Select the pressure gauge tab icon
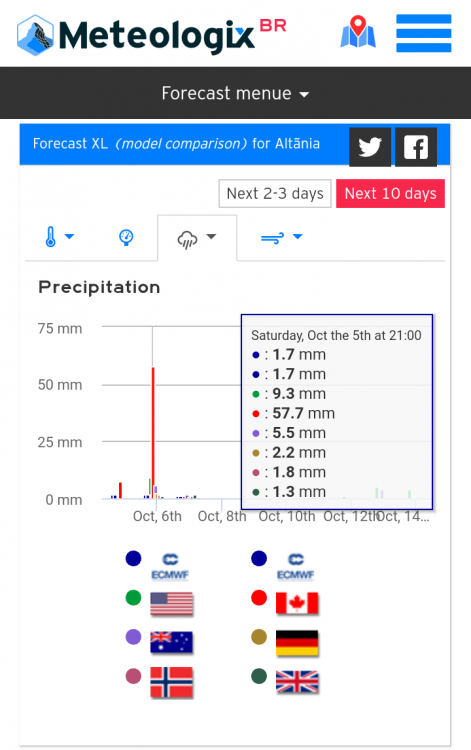 click(x=126, y=237)
